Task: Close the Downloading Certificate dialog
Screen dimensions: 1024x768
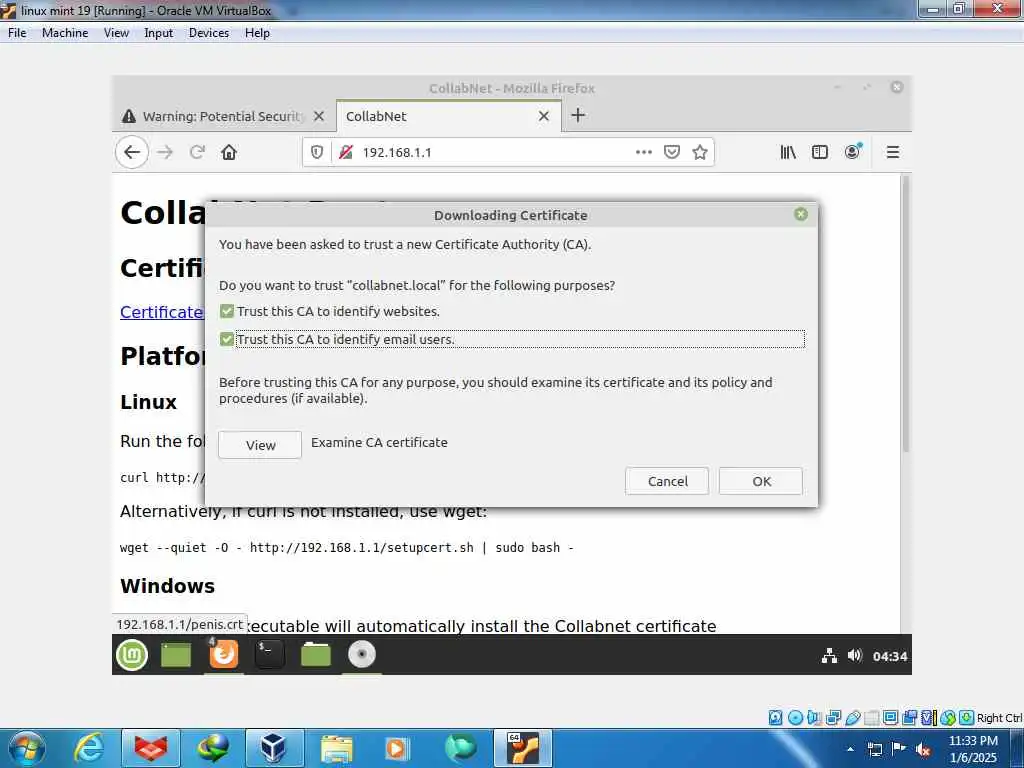Action: pyautogui.click(x=801, y=215)
